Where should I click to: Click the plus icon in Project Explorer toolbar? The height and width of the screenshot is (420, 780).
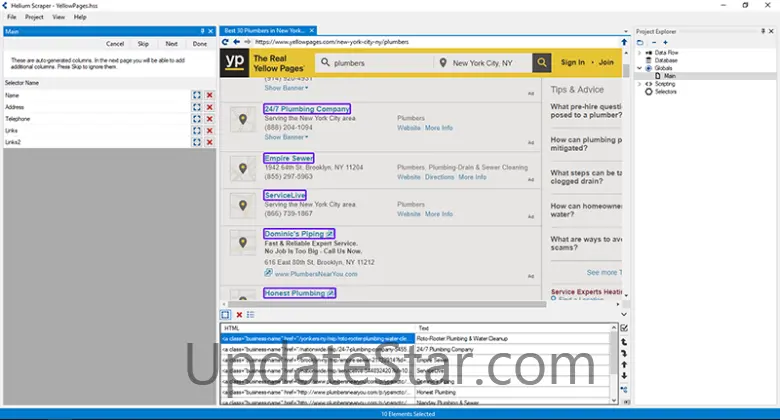[x=665, y=43]
